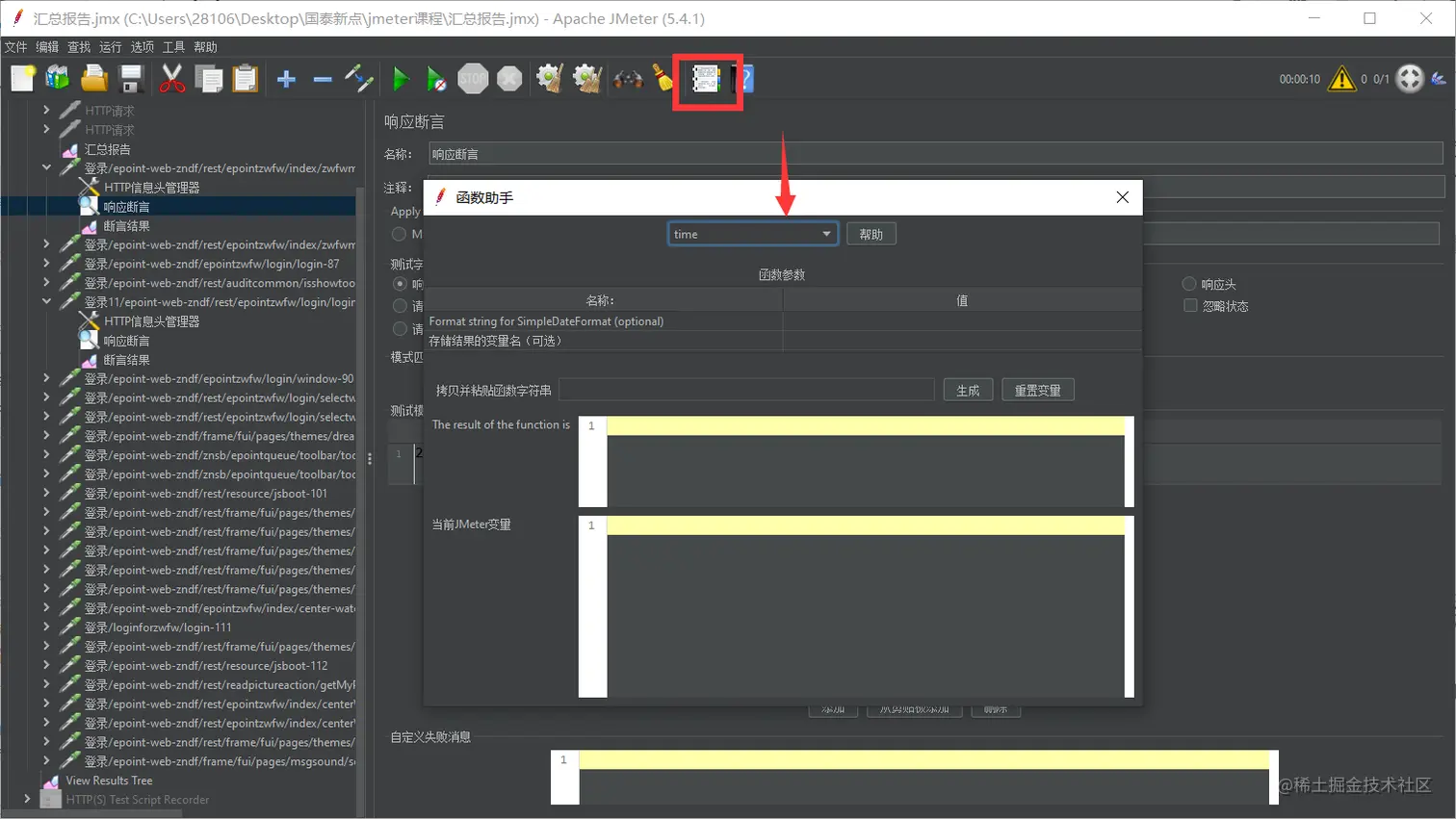The height and width of the screenshot is (819, 1456).
Task: Select the 响应头 radio button
Action: [x=1189, y=284]
